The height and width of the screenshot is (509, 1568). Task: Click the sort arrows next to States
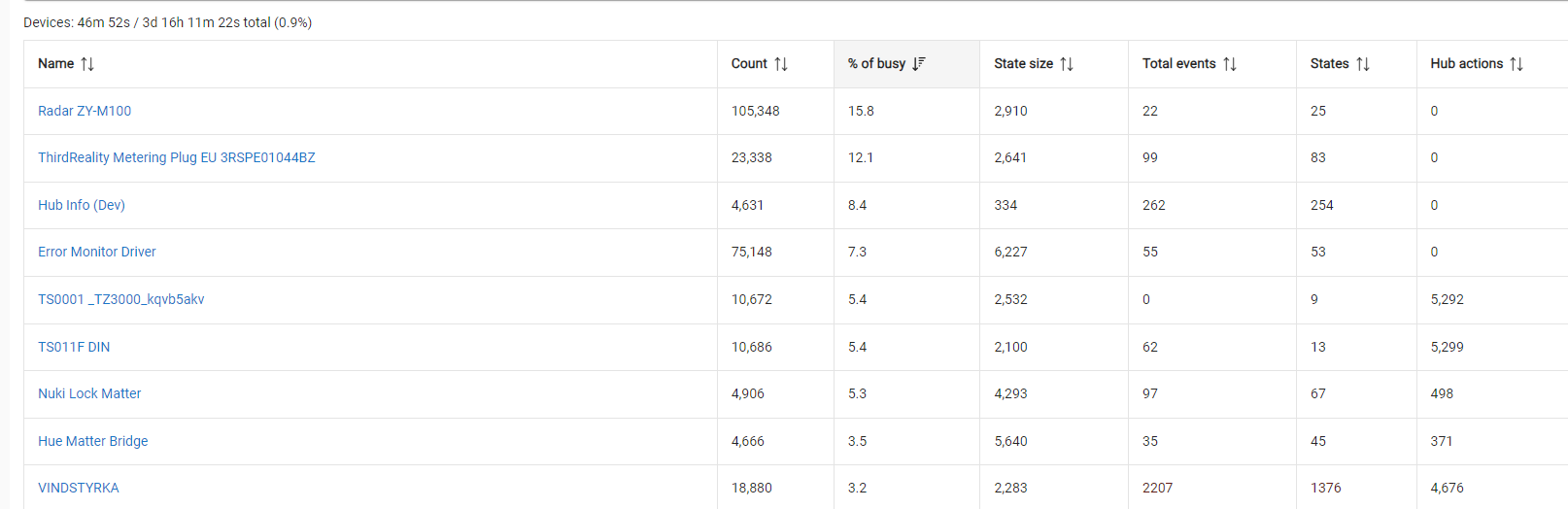[x=1363, y=64]
